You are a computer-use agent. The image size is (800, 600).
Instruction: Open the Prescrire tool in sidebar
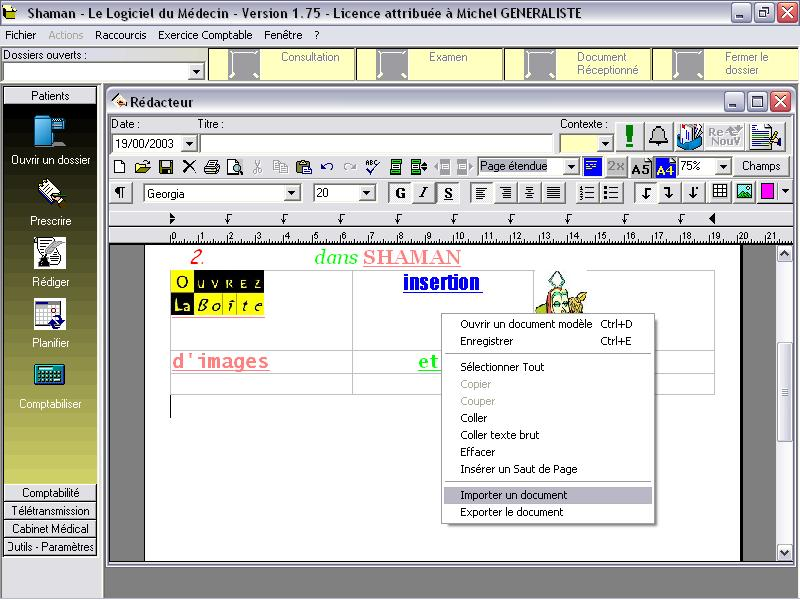coord(50,193)
